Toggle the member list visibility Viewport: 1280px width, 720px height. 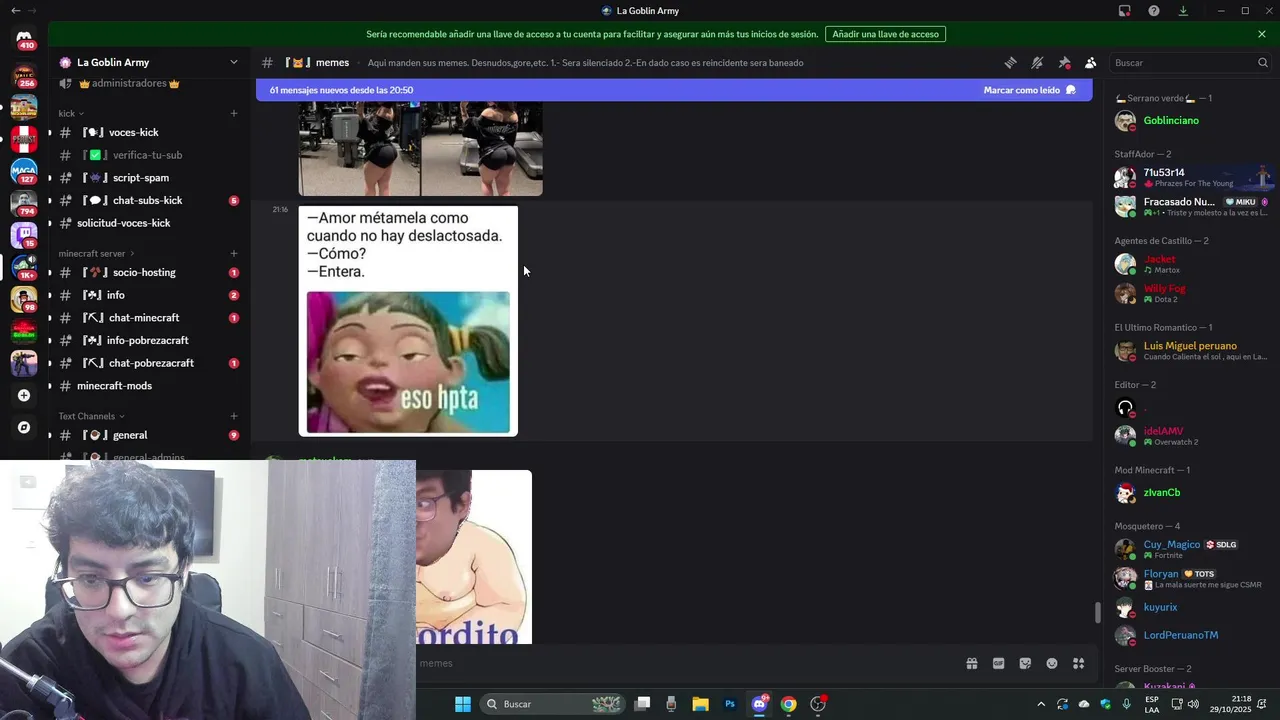pyautogui.click(x=1090, y=62)
